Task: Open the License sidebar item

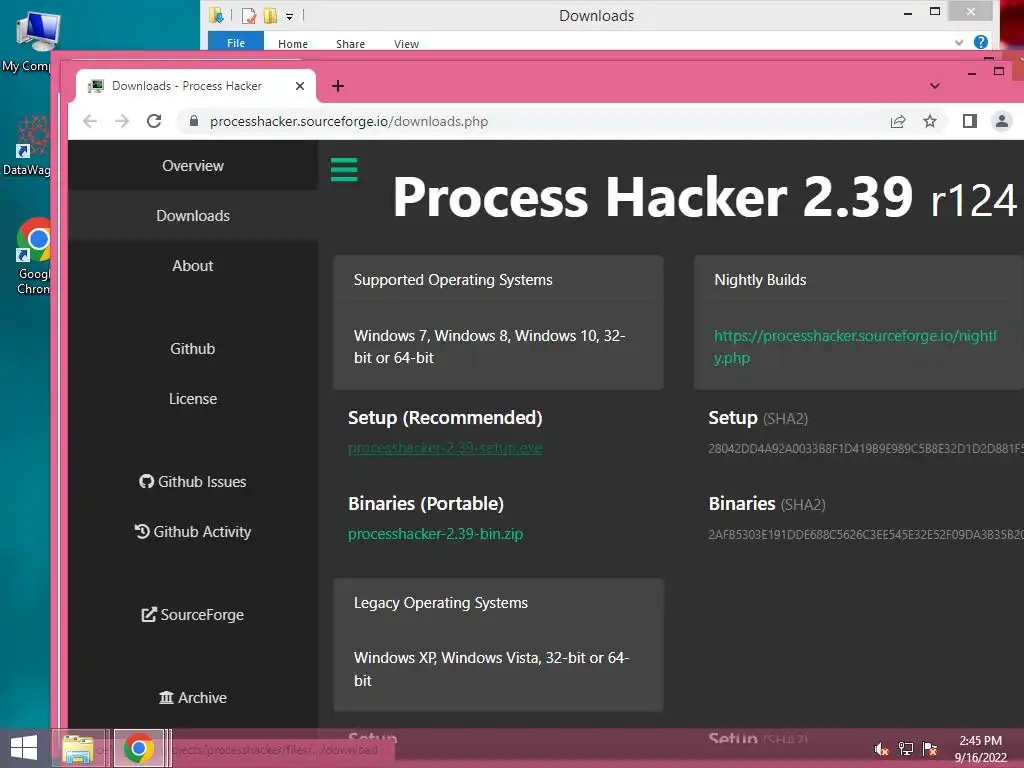Action: pos(193,399)
